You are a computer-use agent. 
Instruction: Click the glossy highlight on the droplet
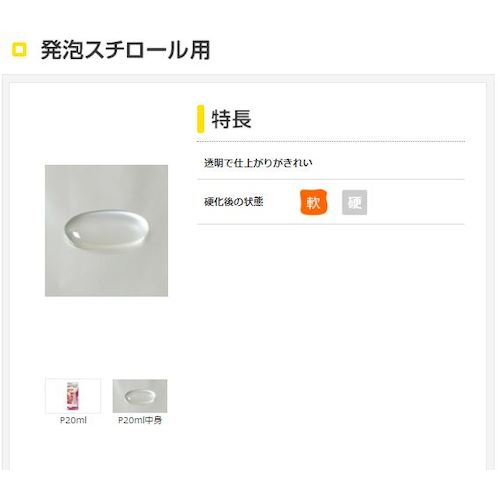(x=75, y=234)
